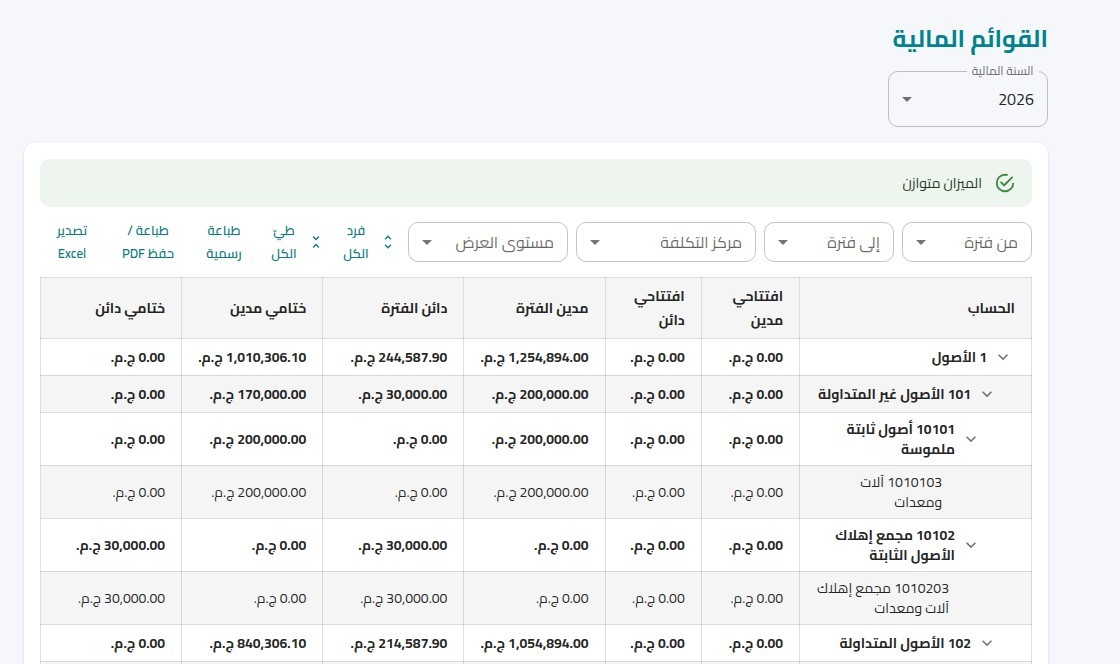This screenshot has height=664, width=1120.
Task: Click the 214,587.90 value in row 102
Action: click(399, 644)
